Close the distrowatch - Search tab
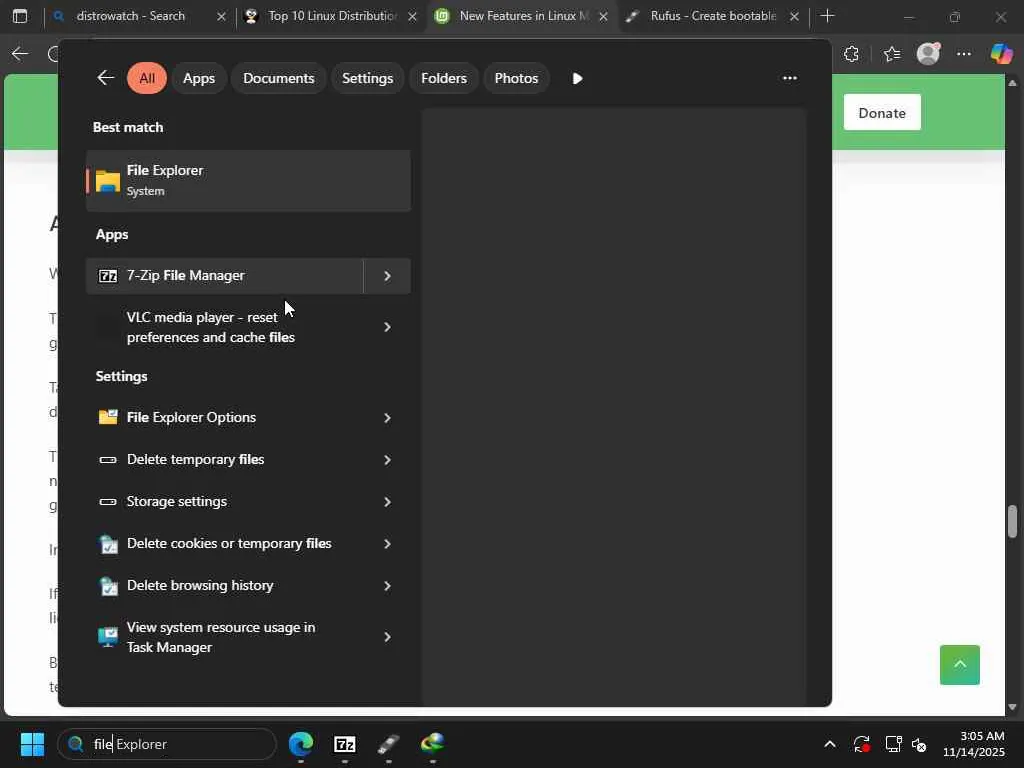 pyautogui.click(x=221, y=16)
